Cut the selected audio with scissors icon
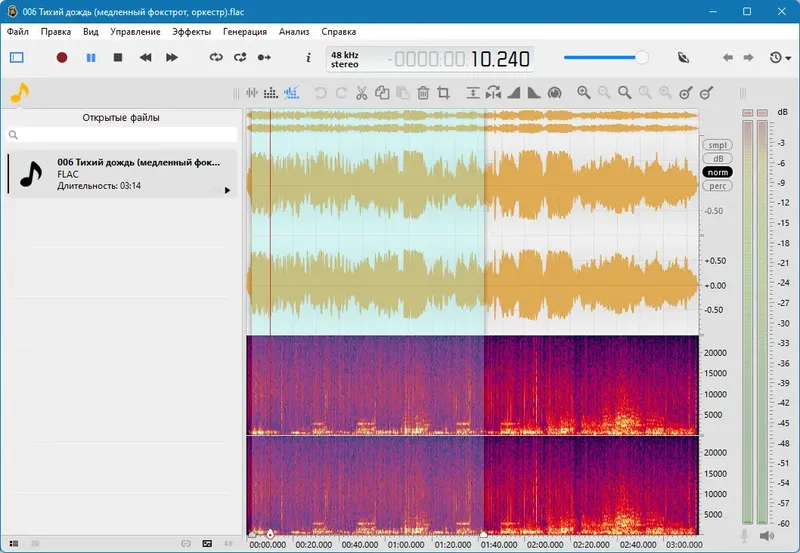Screen dimensions: 800x553 click(x=362, y=93)
